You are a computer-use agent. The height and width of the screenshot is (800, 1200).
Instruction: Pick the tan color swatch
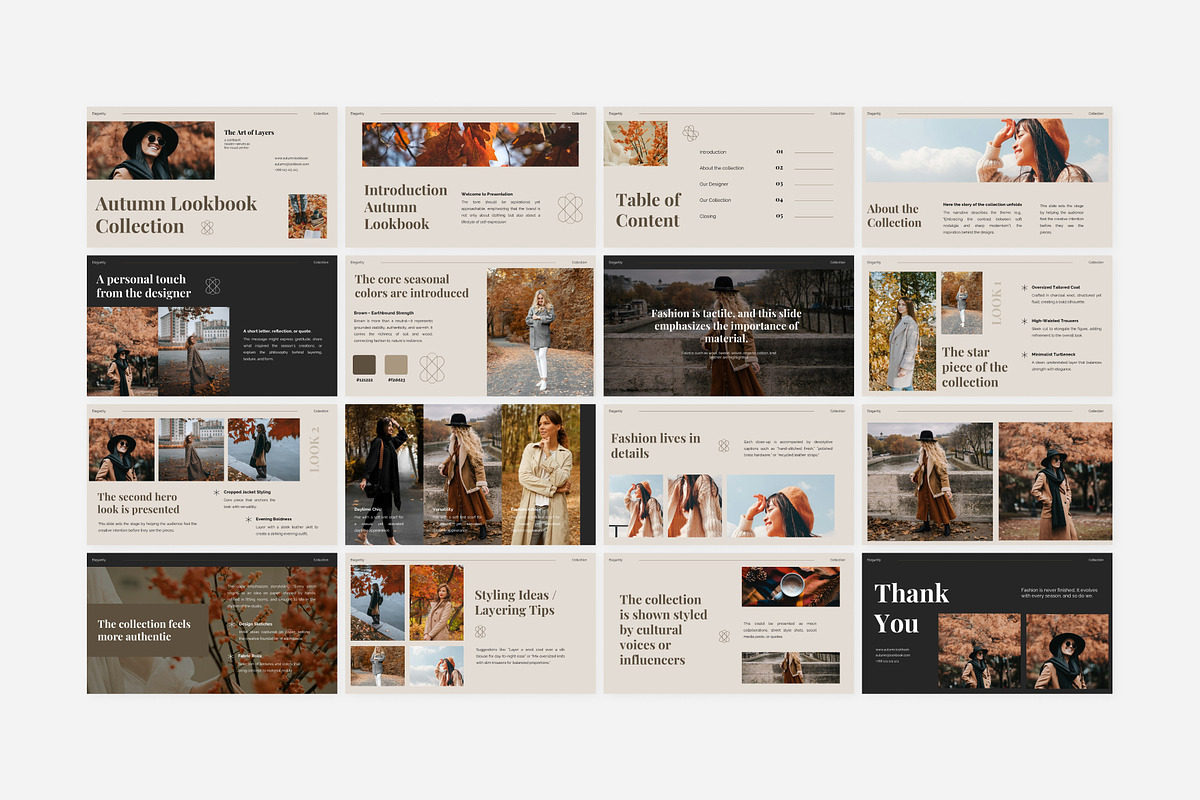coord(396,364)
